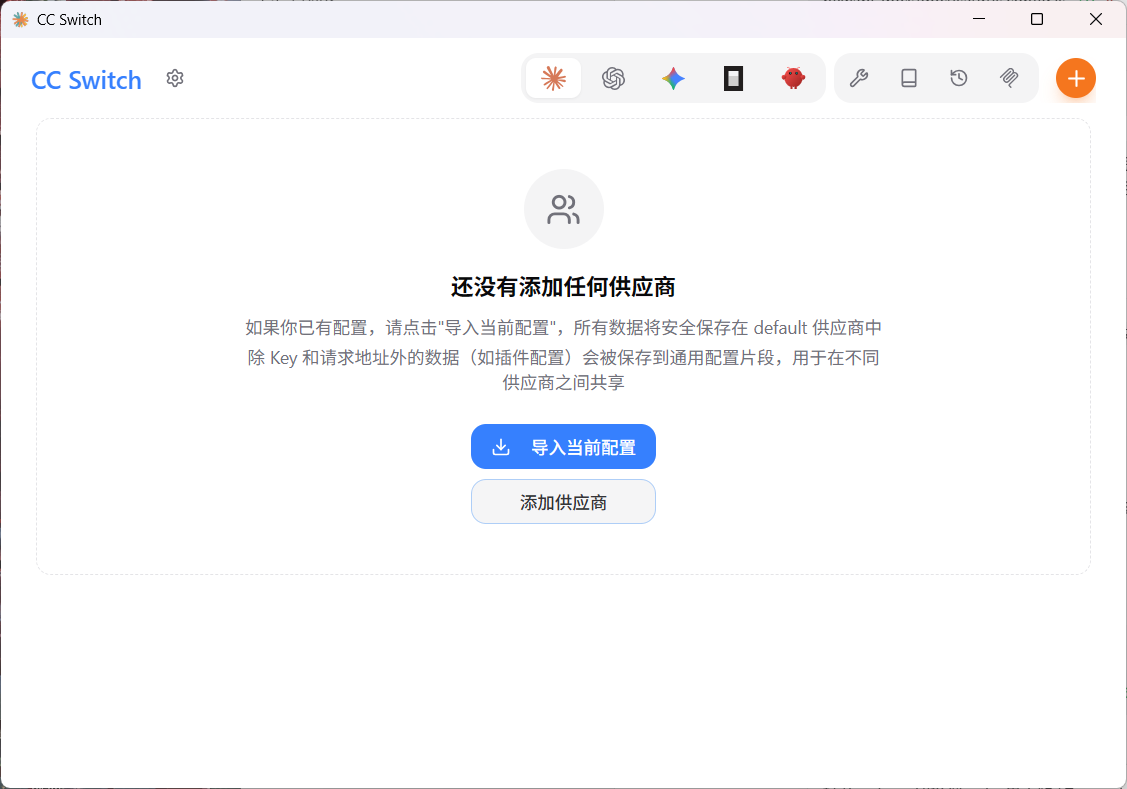The height and width of the screenshot is (789, 1127).
Task: Close the CC Switch window
Action: pos(1096,19)
